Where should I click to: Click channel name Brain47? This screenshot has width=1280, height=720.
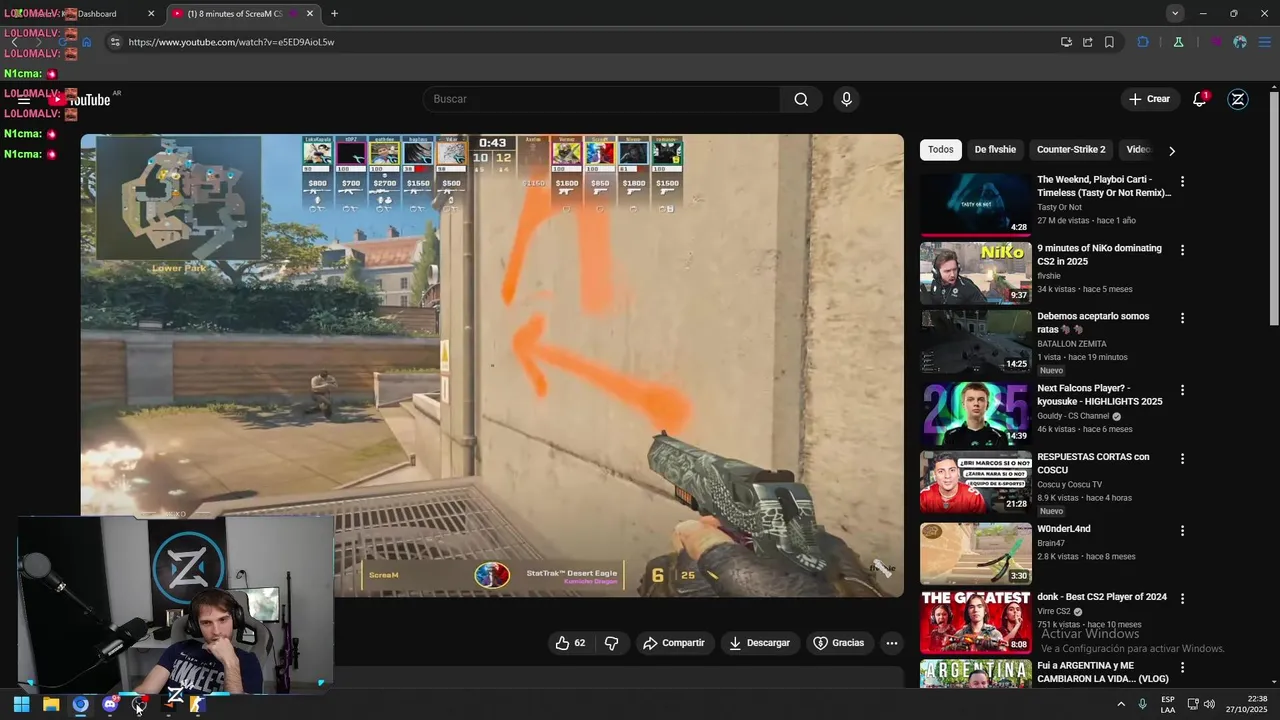coord(1050,543)
